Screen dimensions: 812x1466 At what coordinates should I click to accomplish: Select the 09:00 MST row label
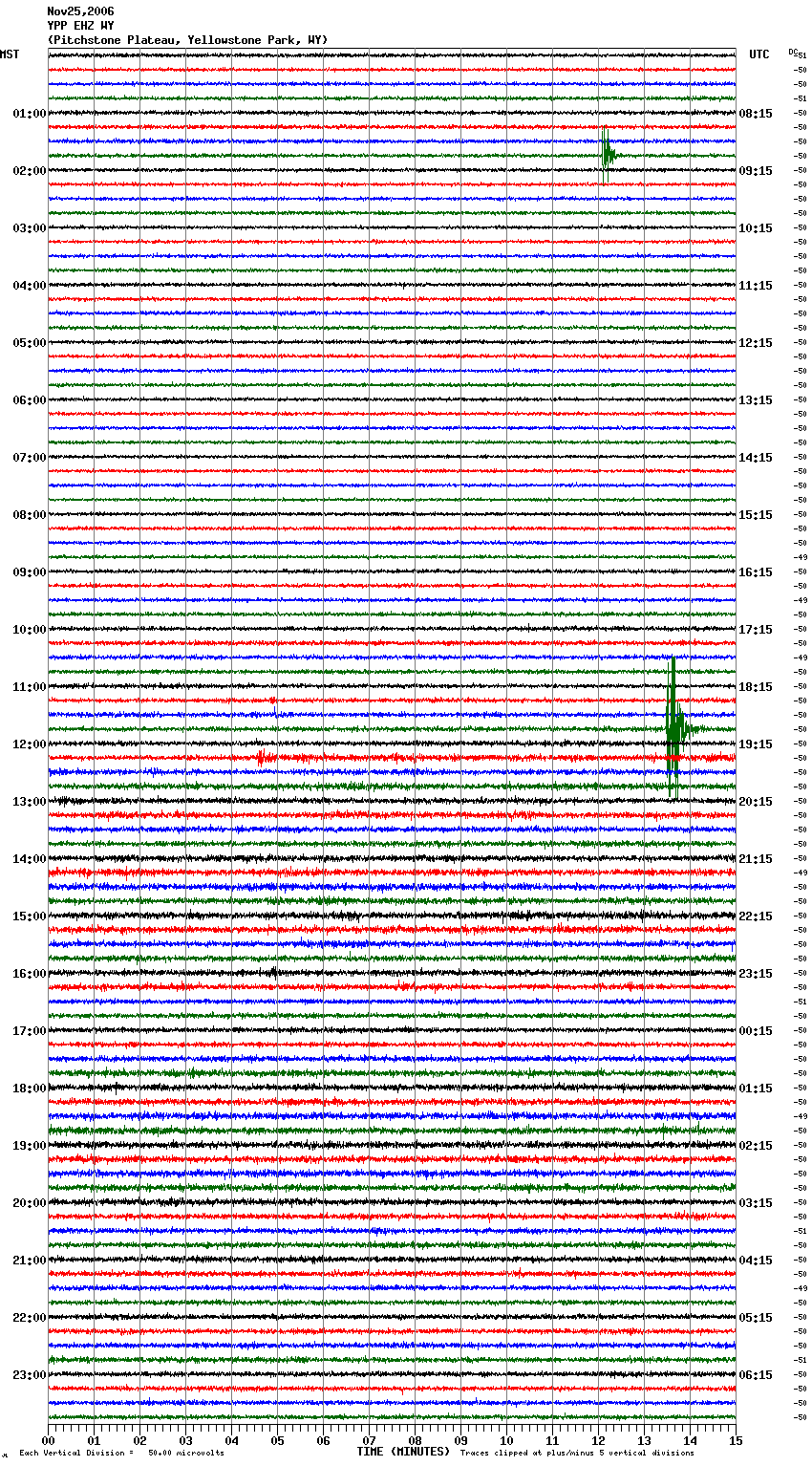[x=30, y=572]
